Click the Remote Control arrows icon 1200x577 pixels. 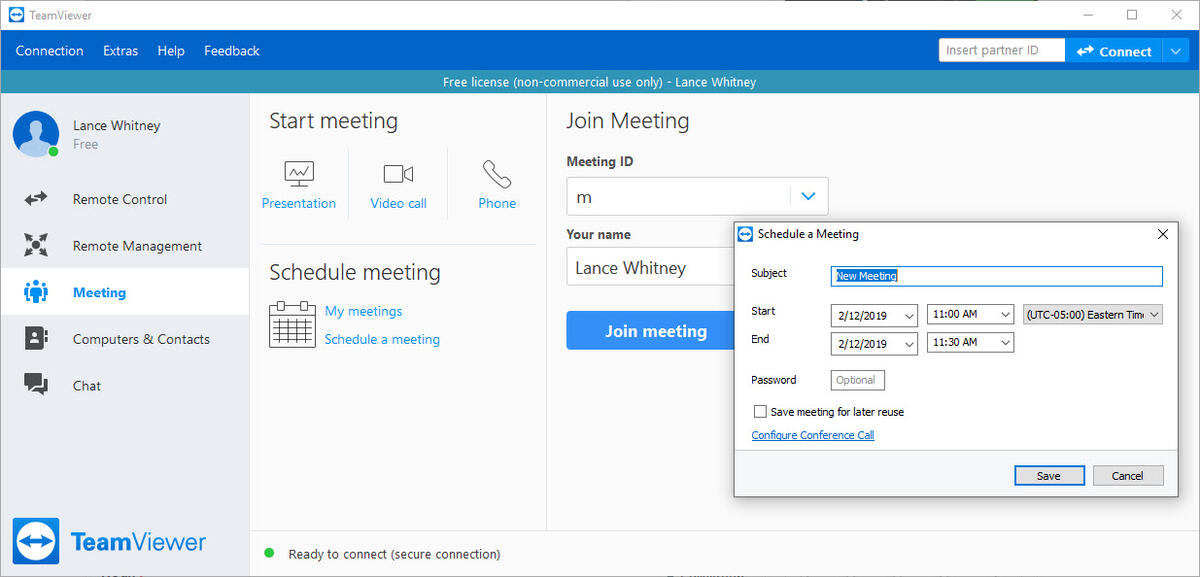[x=36, y=199]
